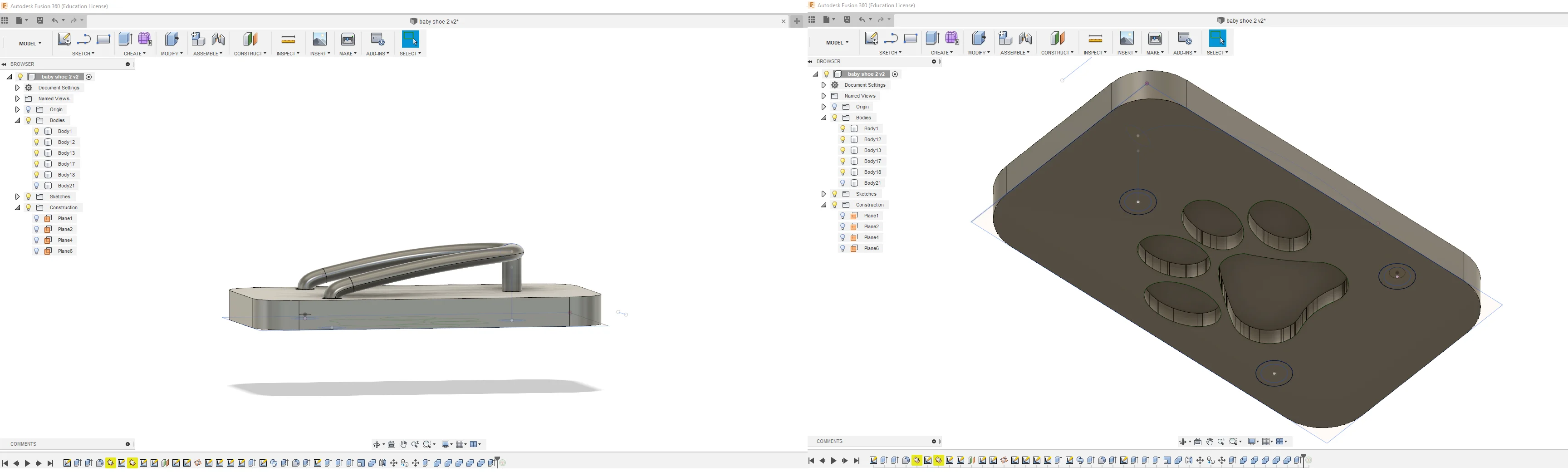Click Create Form purple icon in left window
This screenshot has height=472, width=1568.
[x=145, y=39]
